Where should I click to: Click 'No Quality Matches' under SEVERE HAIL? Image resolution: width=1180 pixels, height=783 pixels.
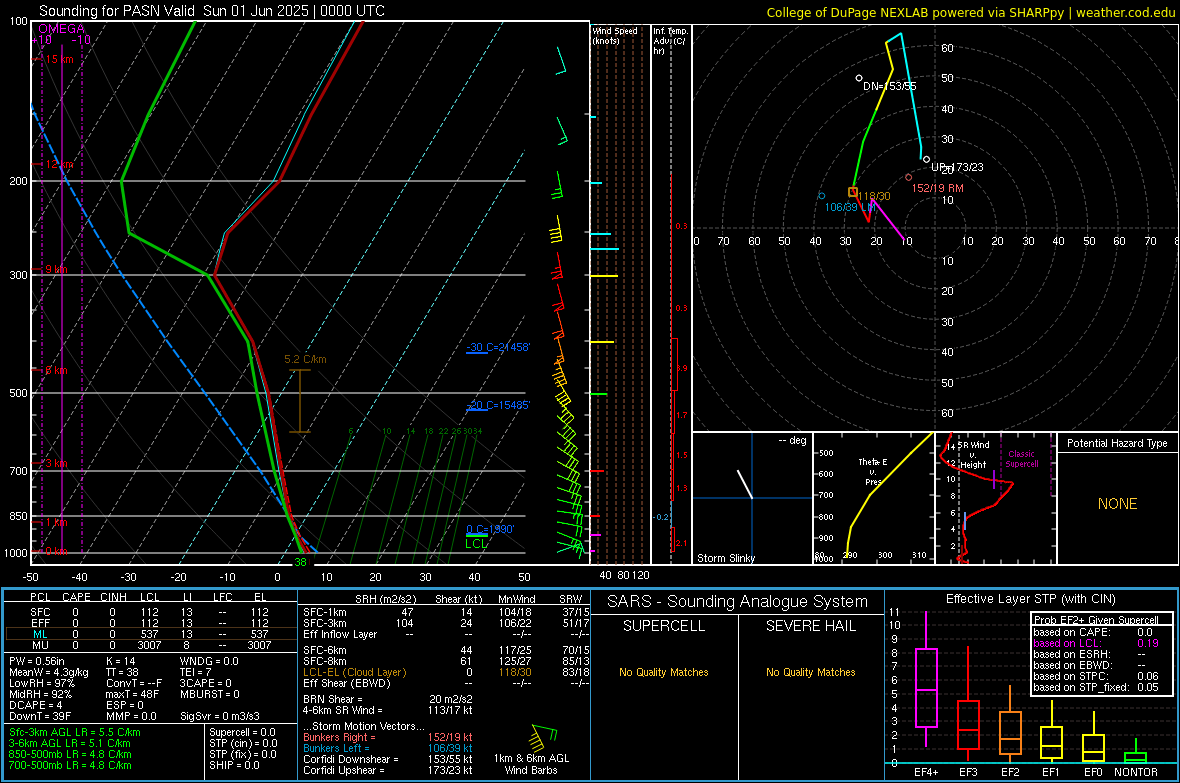pos(810,672)
